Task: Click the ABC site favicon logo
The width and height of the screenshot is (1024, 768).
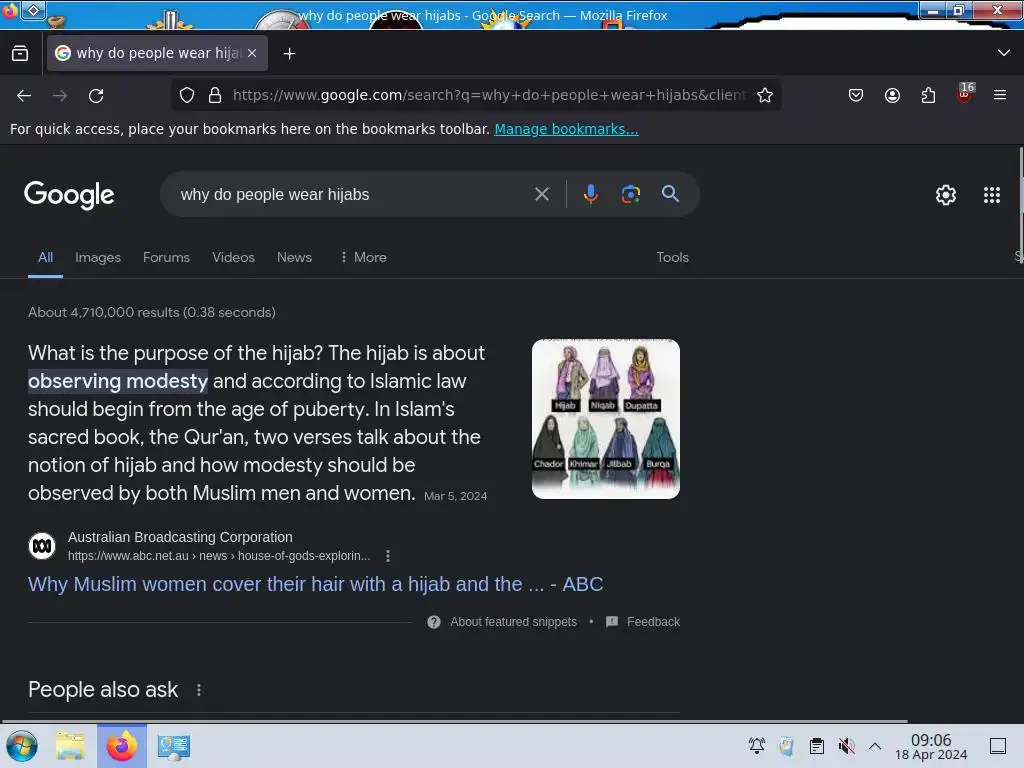Action: pos(42,546)
